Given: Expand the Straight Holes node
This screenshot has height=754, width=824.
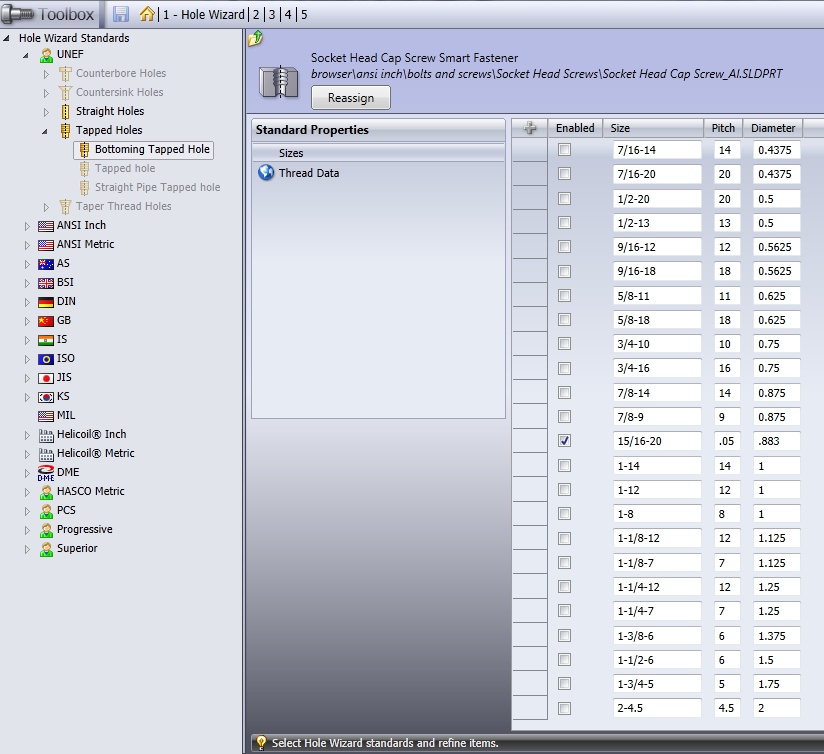Looking at the screenshot, I should (x=46, y=112).
